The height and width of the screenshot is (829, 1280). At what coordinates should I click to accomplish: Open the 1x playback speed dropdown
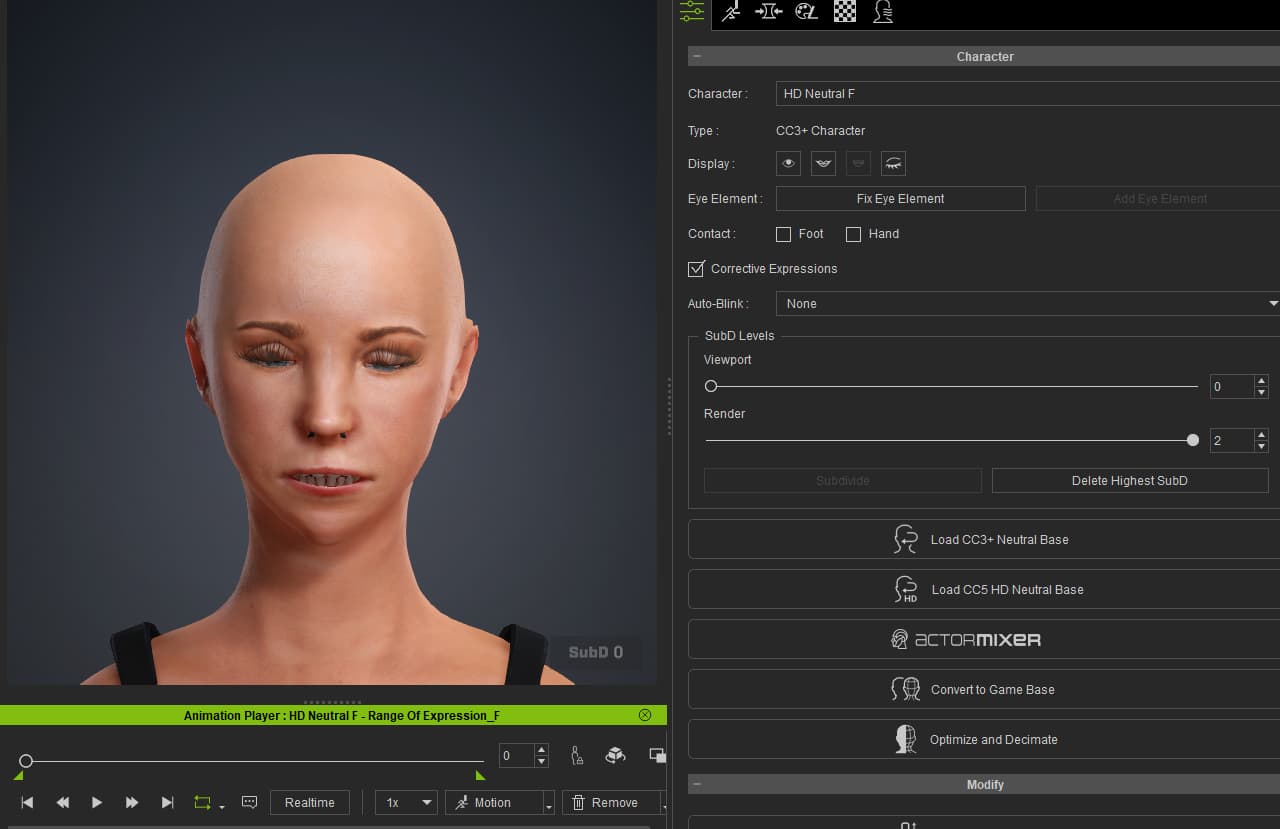pyautogui.click(x=406, y=802)
